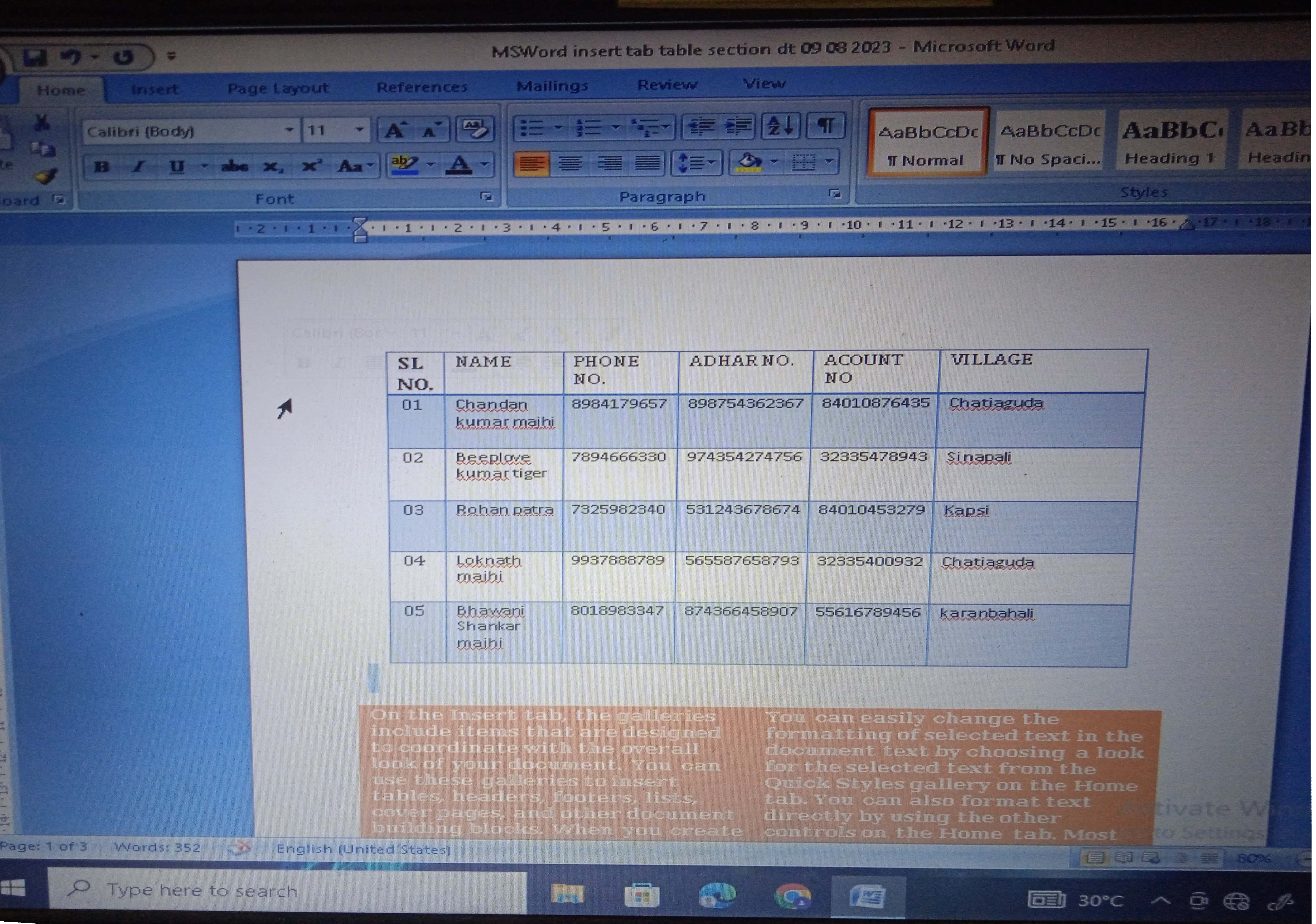Screen dimensions: 1316x924
Task: Toggle Show/Hide paragraph marks
Action: (x=826, y=126)
